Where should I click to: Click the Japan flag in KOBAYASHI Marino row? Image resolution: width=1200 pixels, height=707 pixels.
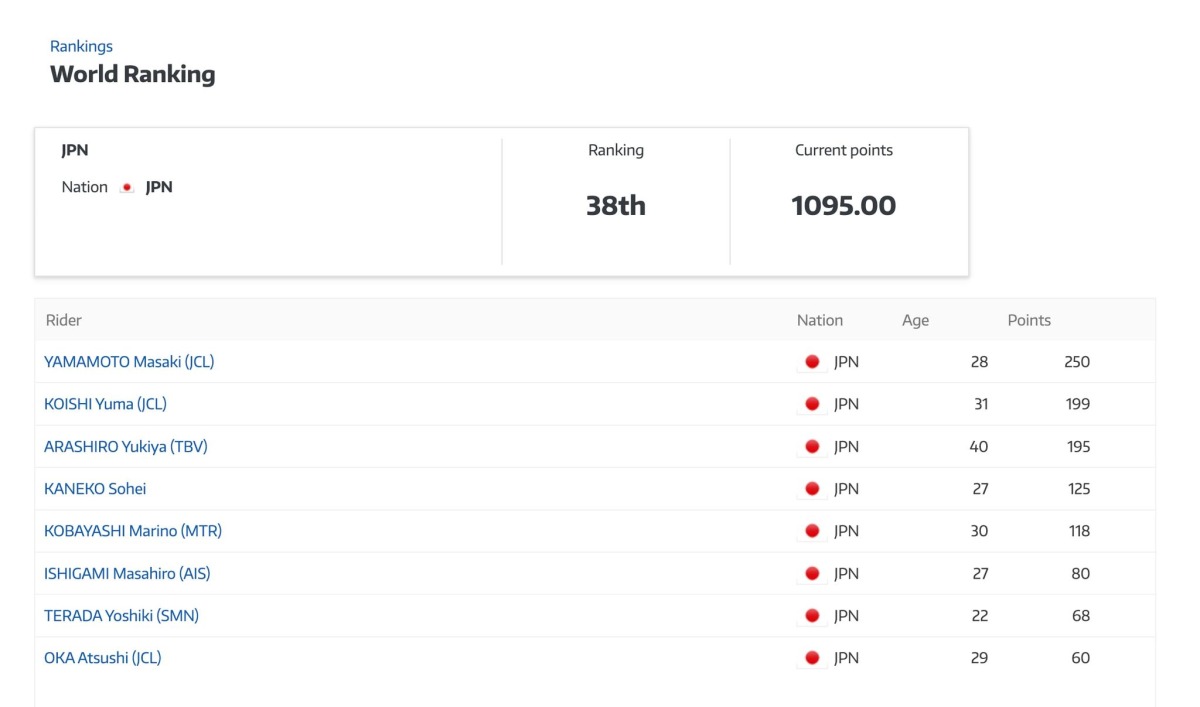pyautogui.click(x=812, y=531)
